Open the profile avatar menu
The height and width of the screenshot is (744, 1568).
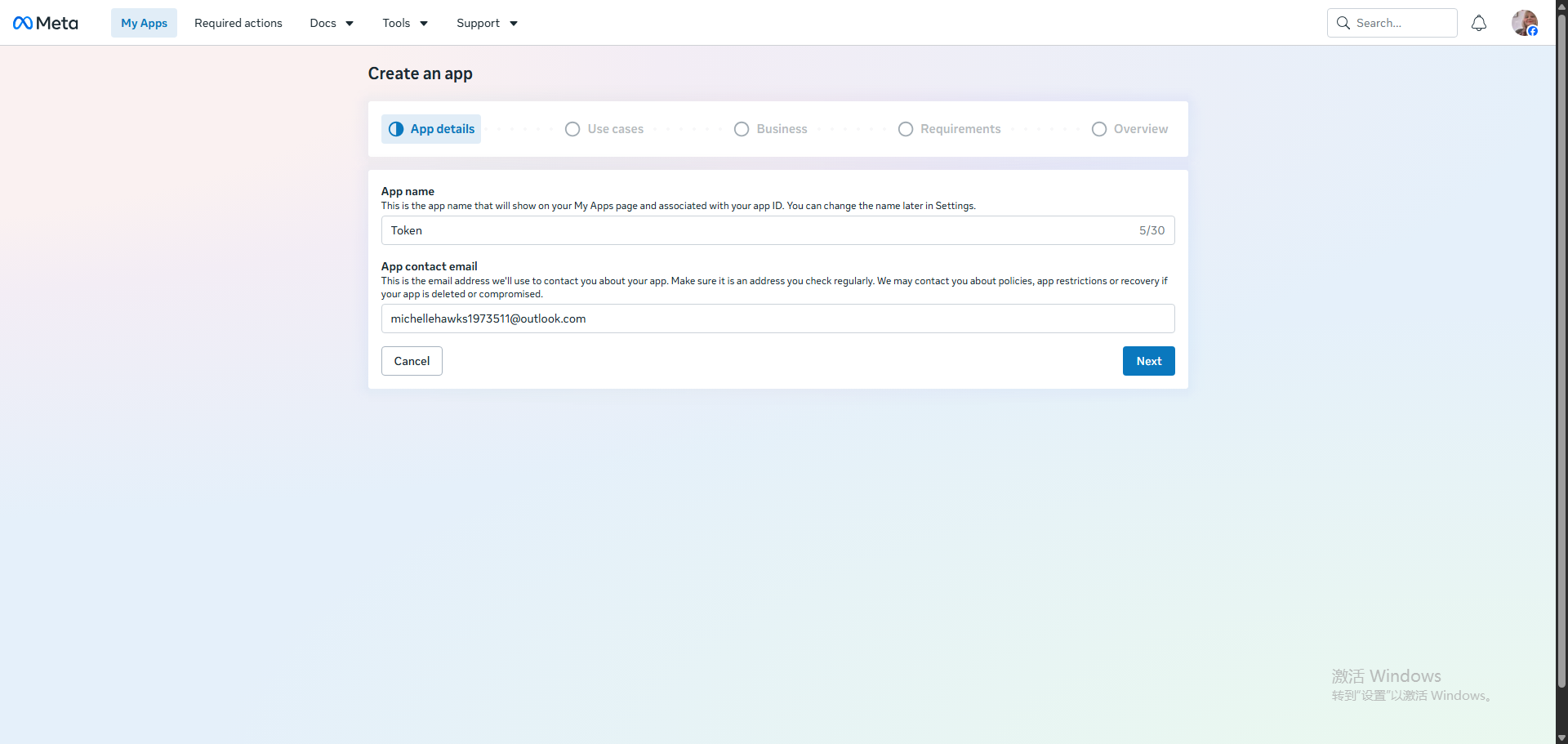[x=1525, y=23]
